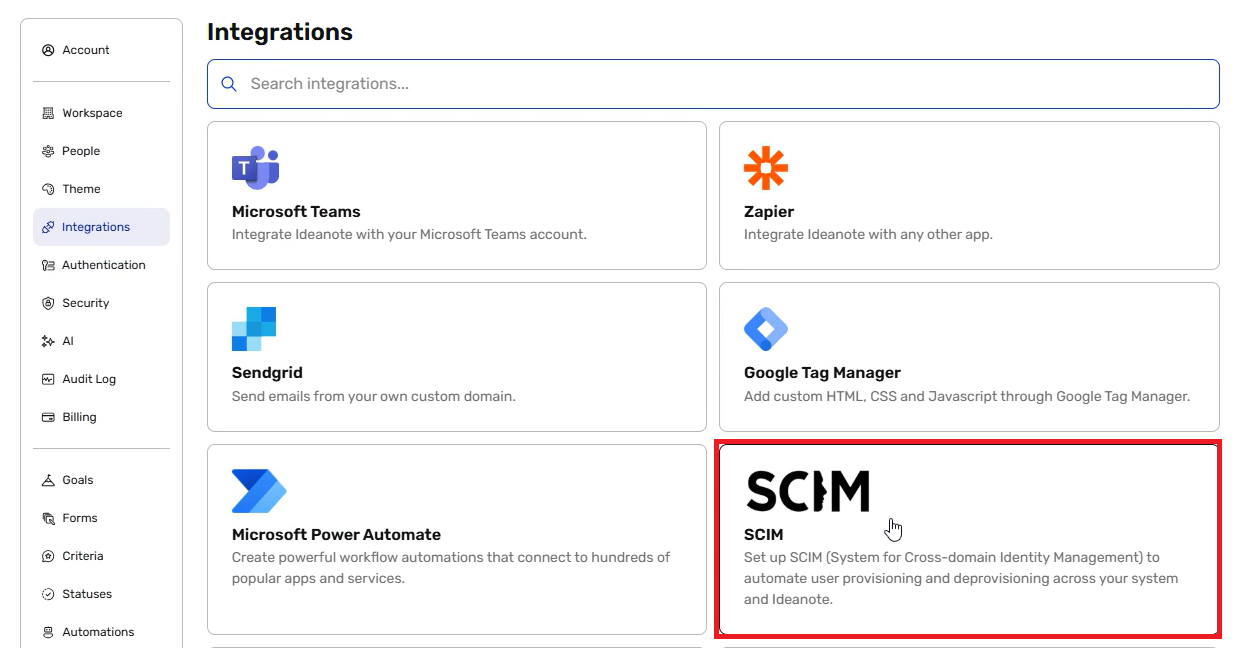Go to Automations settings

[x=101, y=632]
